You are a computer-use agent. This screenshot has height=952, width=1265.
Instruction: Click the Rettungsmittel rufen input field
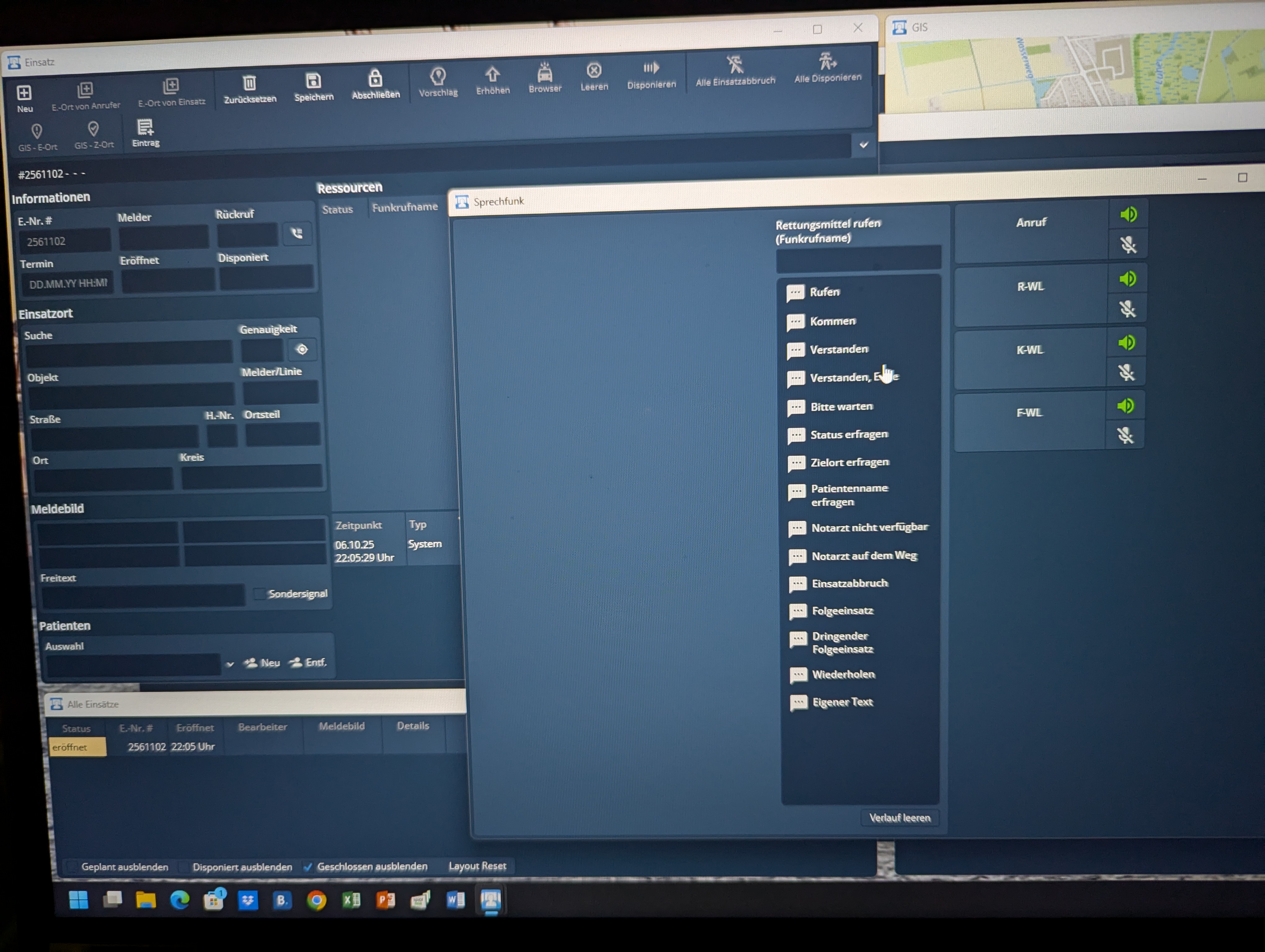[x=858, y=259]
